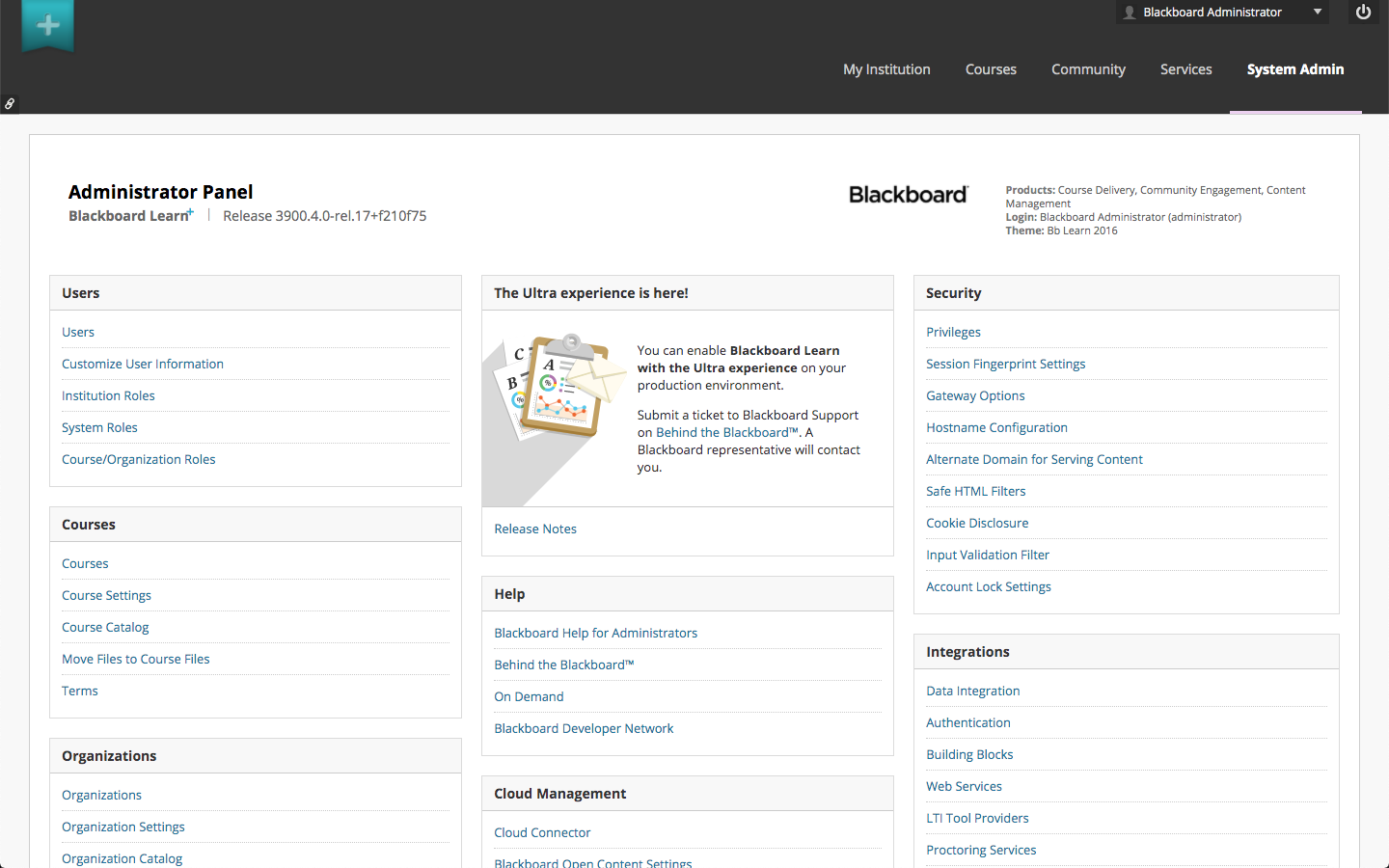
Task: Open Behind the Blackboard in Help panel
Action: [564, 665]
